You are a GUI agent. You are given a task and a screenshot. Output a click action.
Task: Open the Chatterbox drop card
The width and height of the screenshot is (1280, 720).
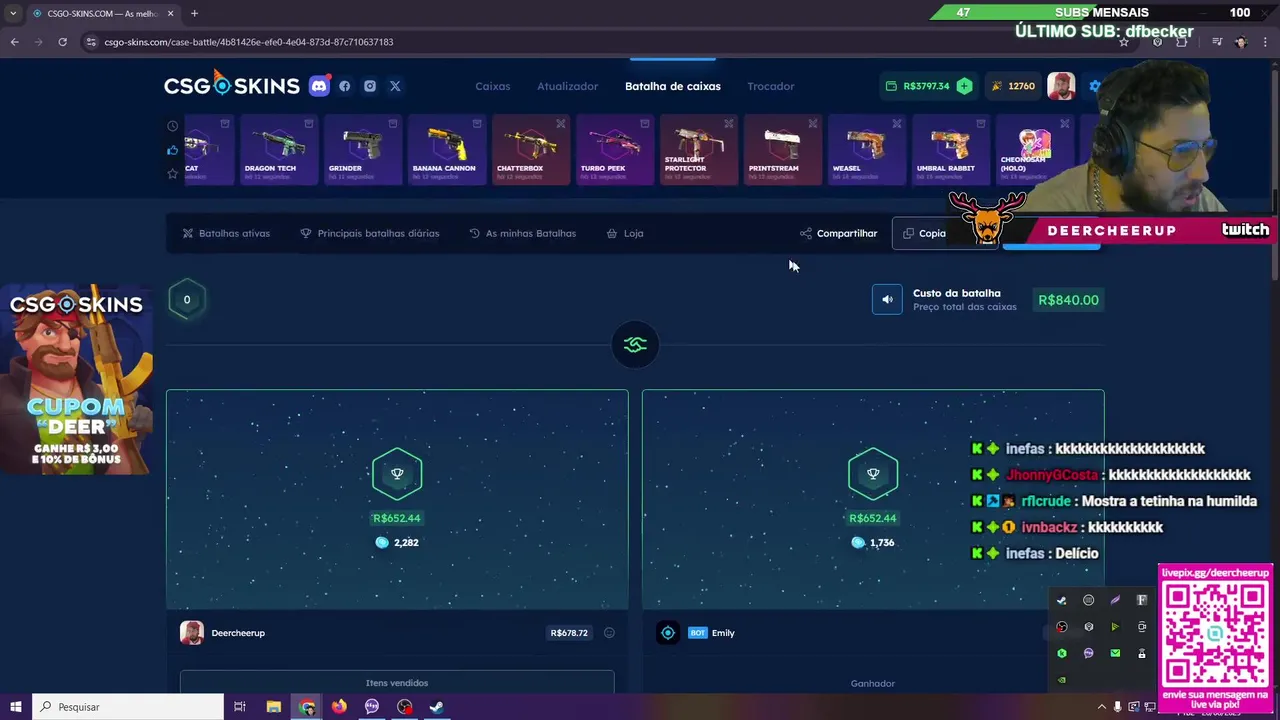click(x=531, y=150)
